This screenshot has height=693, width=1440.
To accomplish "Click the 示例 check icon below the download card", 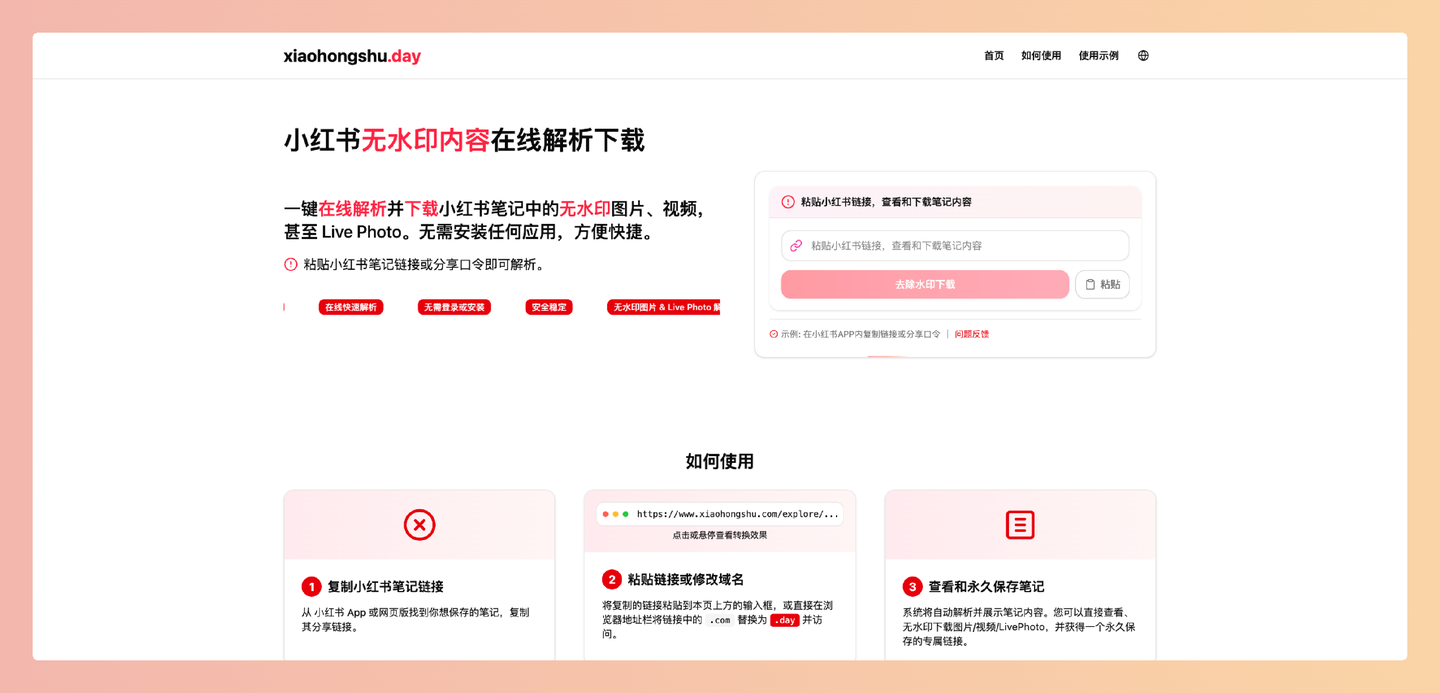I will point(772,333).
